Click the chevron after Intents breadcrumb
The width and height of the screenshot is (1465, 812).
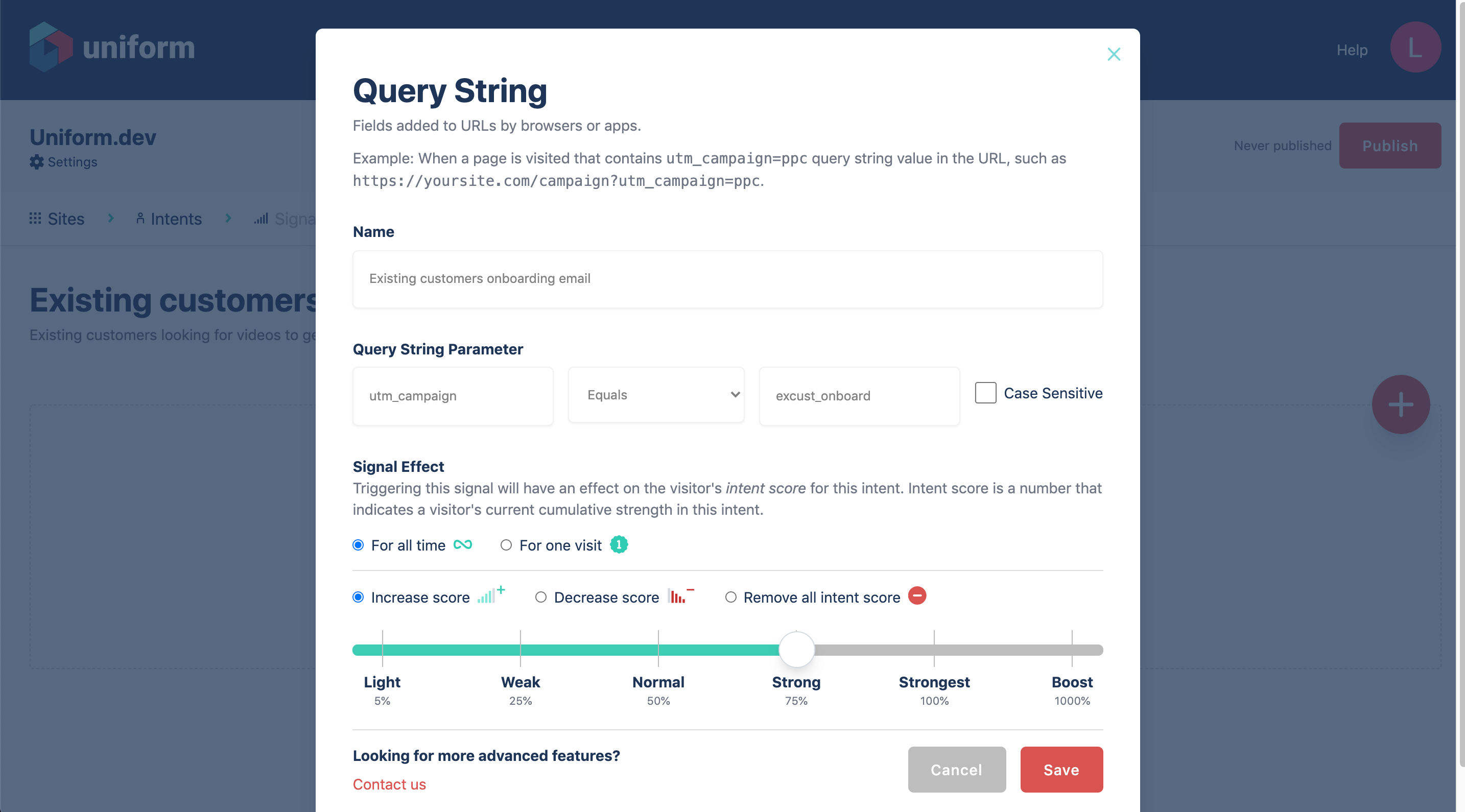[x=228, y=219]
